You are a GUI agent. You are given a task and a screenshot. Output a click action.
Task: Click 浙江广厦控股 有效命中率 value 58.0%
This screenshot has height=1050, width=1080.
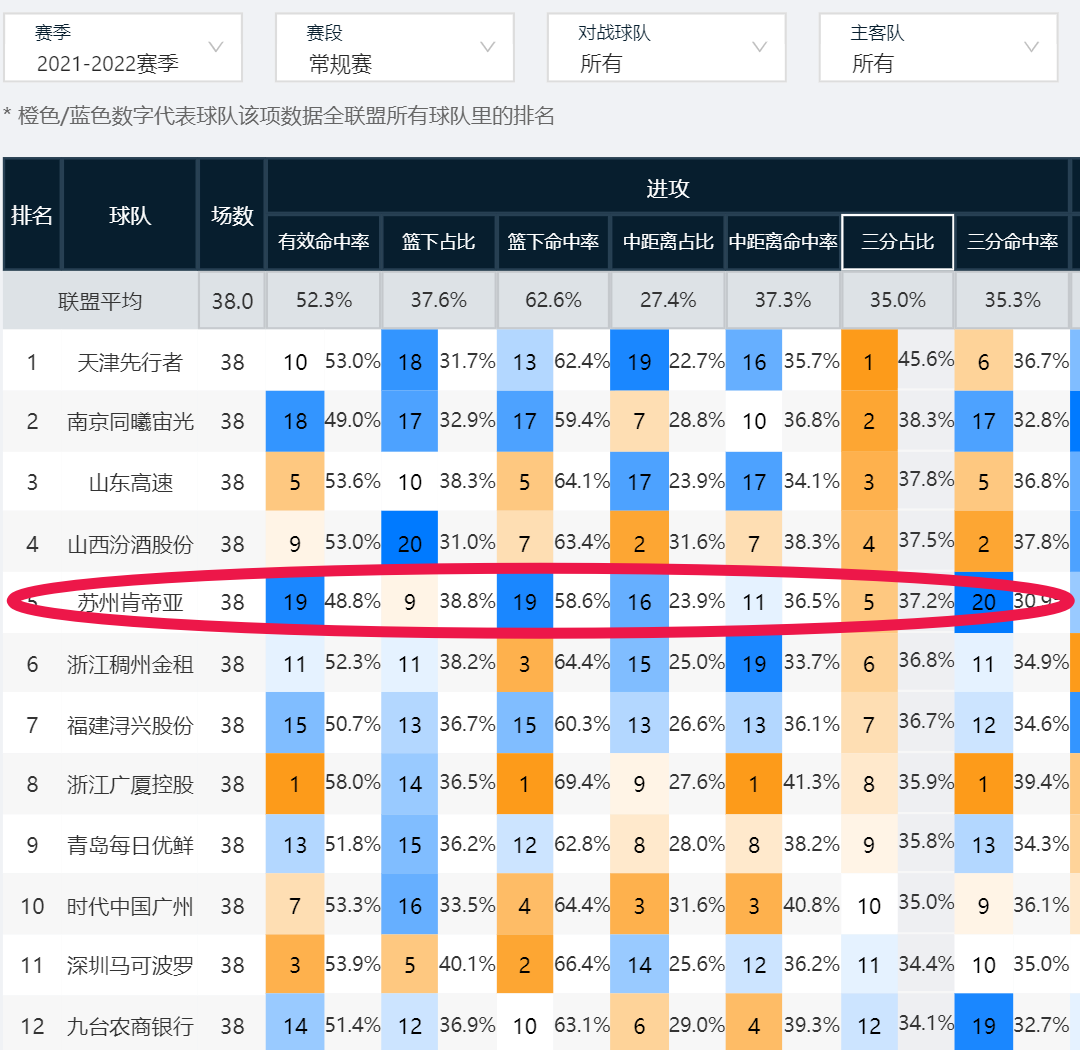[x=353, y=782]
